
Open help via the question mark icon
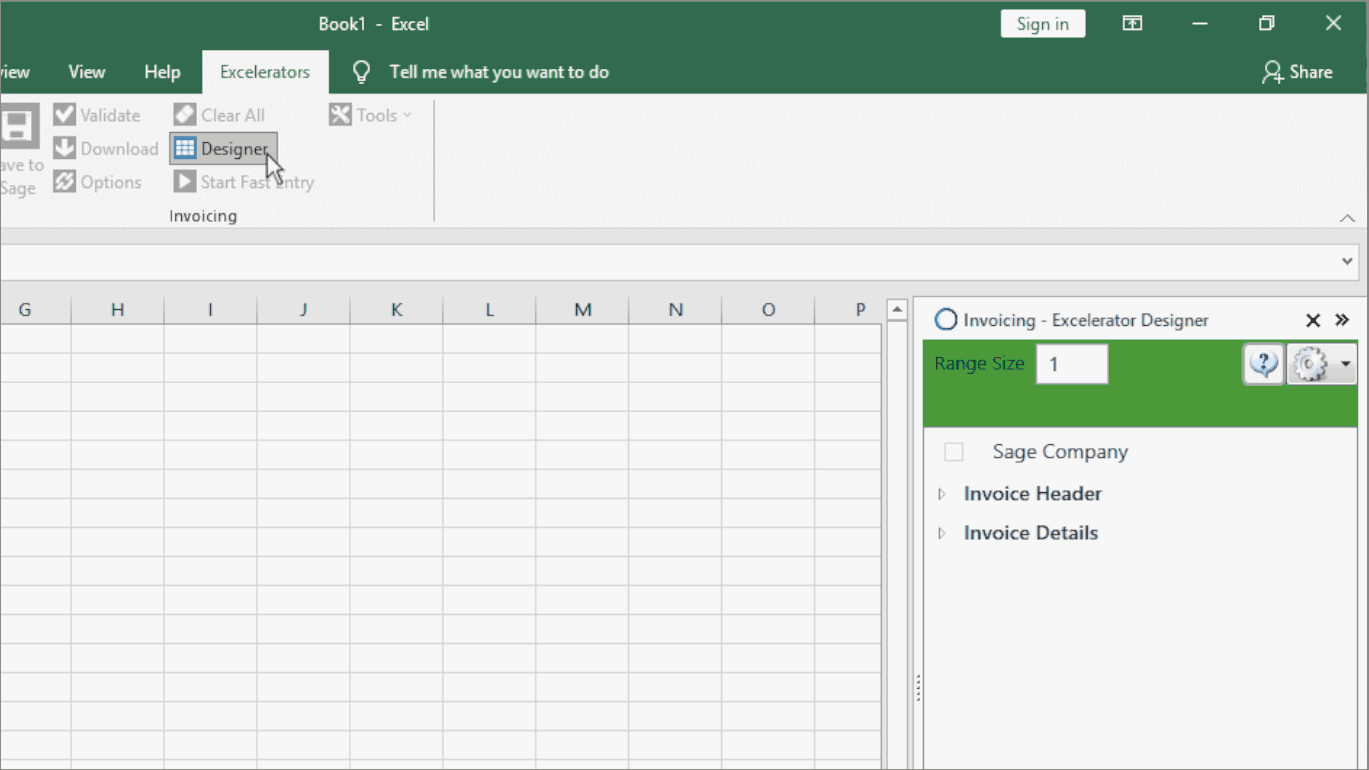(1263, 363)
